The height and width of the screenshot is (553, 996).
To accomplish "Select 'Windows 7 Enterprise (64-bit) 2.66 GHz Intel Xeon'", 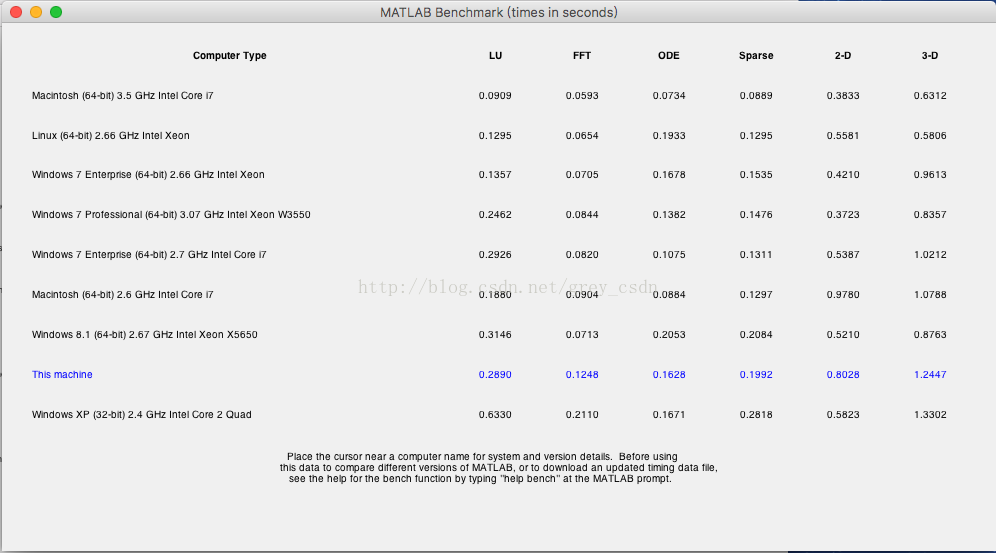I will pyautogui.click(x=148, y=175).
